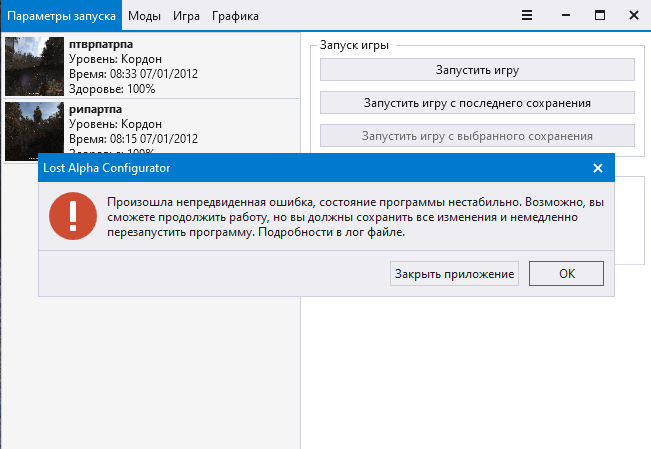Screen dimensions: 651x449
Task: Select save name рипартпа
Action: (x=95, y=109)
